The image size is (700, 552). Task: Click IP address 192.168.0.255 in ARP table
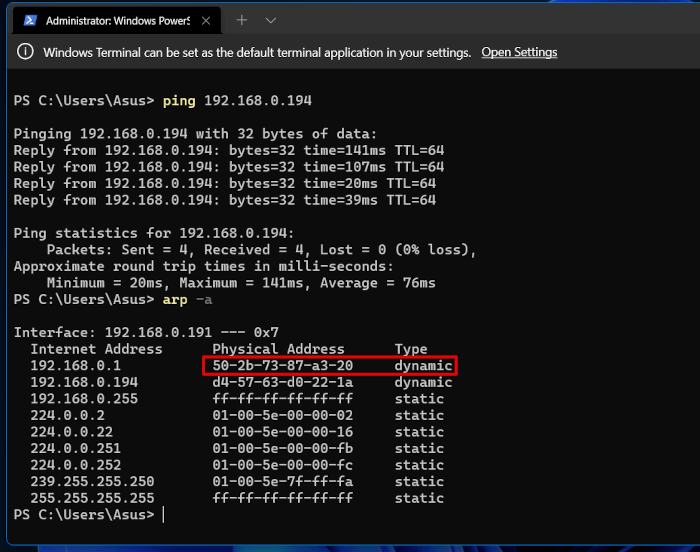pyautogui.click(x=84, y=398)
